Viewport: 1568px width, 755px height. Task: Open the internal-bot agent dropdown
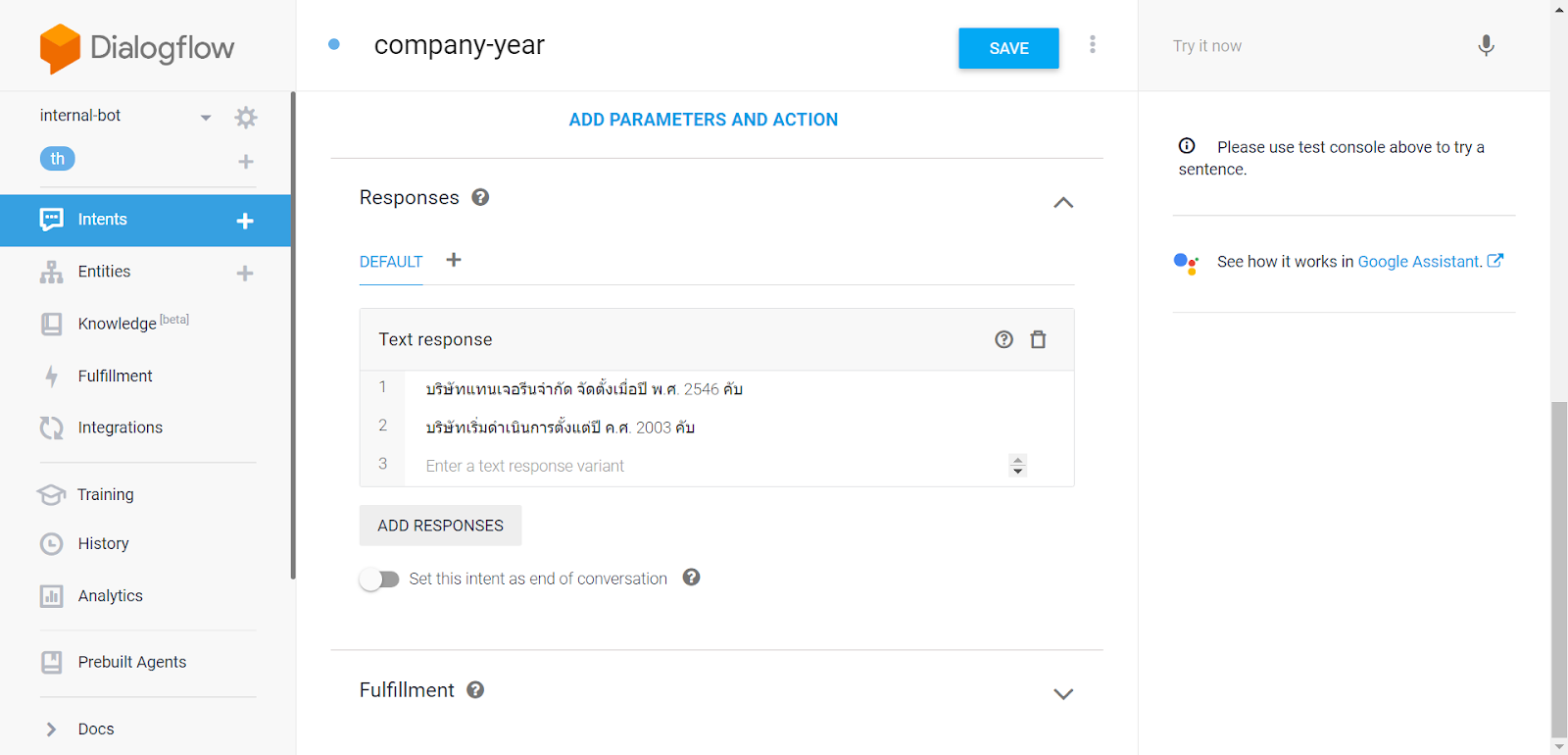pos(206,118)
